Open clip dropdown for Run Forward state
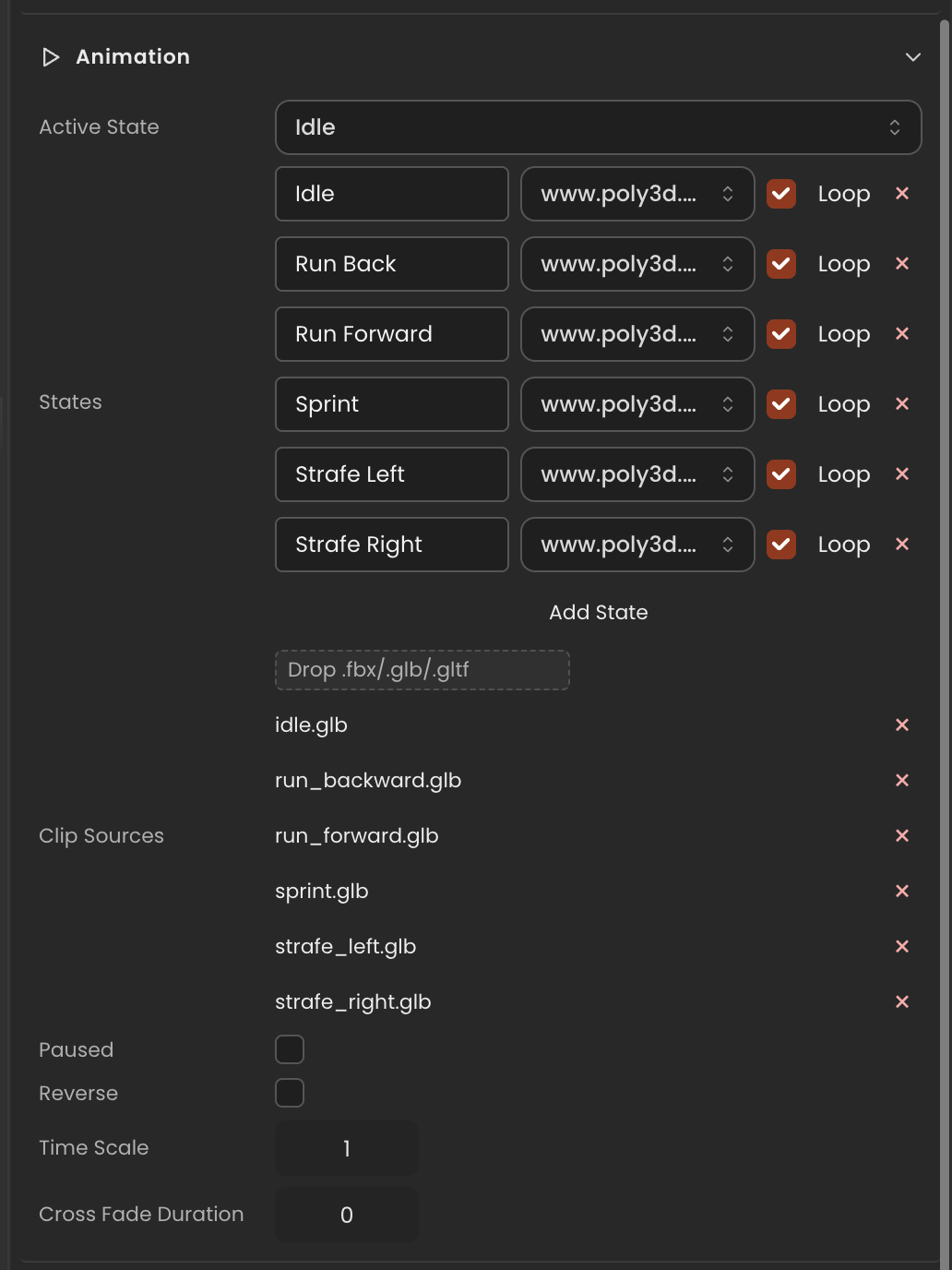 point(637,334)
